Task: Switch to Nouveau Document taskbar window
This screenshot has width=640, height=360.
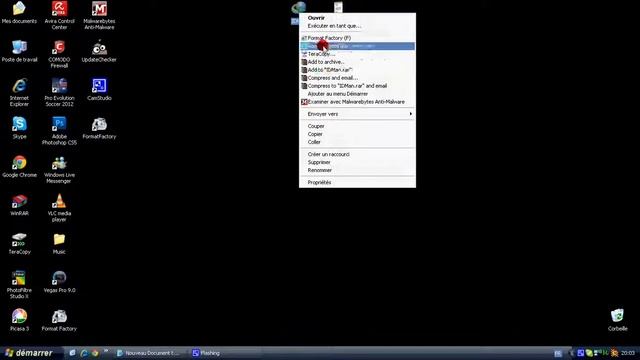Action: 149,353
